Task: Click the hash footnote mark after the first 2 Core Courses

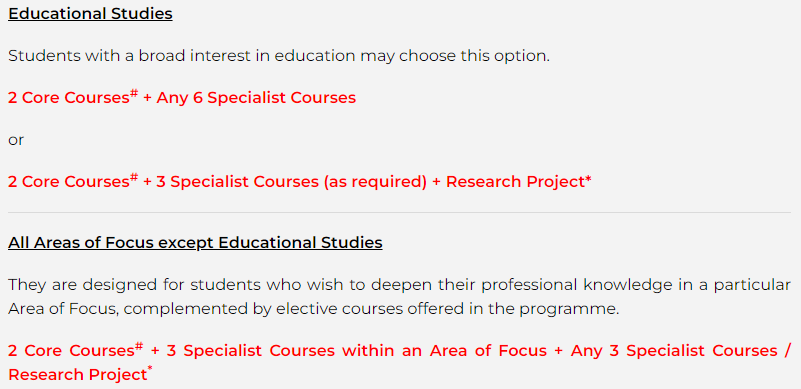Action: pos(134,93)
